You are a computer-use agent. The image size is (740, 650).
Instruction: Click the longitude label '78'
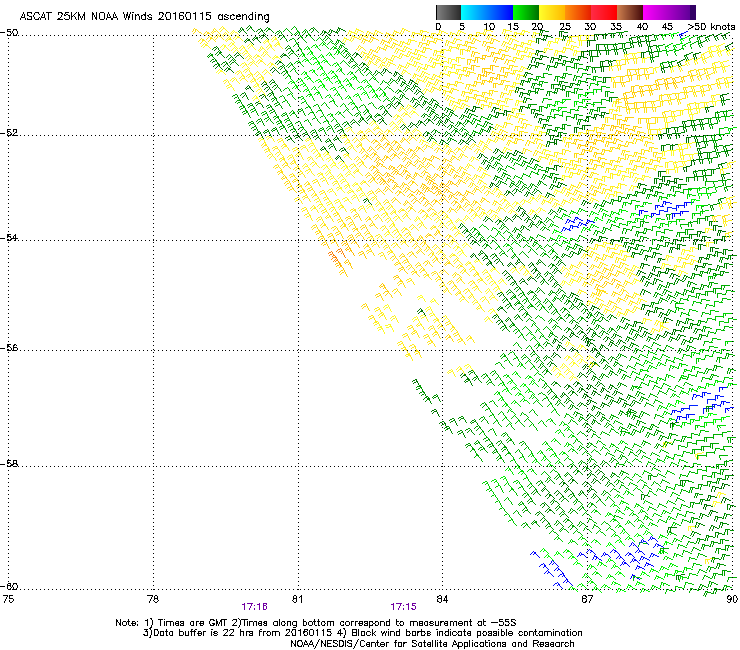coord(153,599)
